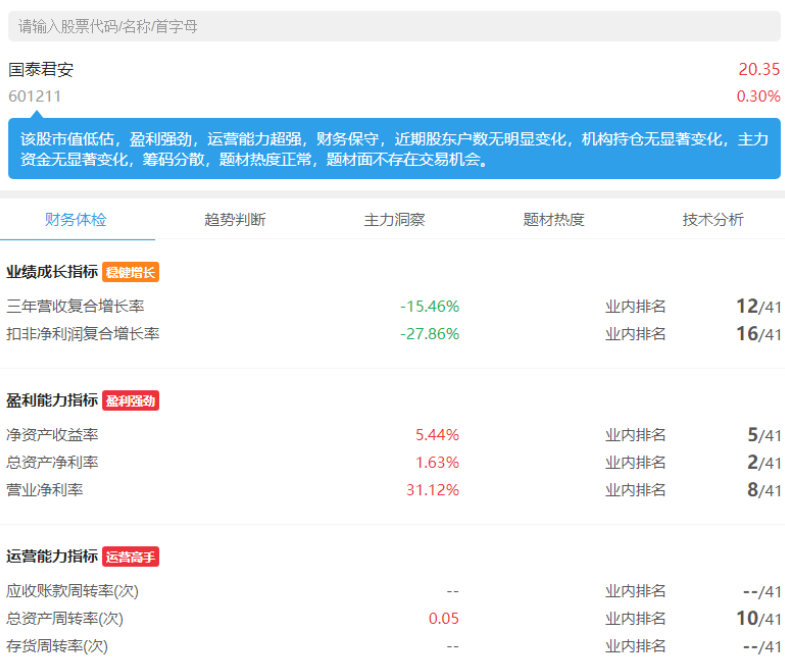Click the 国泰君安 stock name
Screen dimensions: 785x671
(41, 70)
